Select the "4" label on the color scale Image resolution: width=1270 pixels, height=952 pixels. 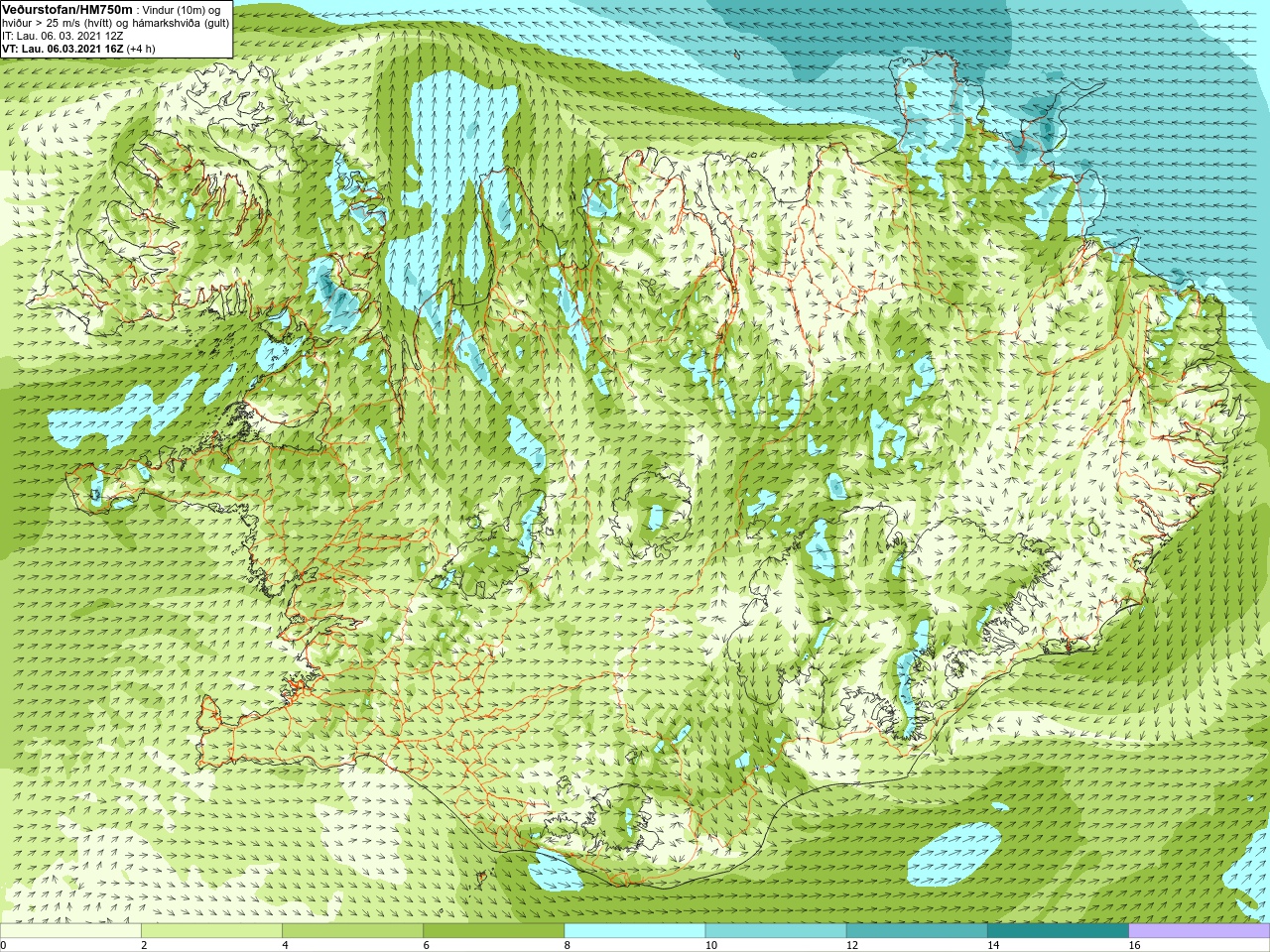pyautogui.click(x=285, y=945)
